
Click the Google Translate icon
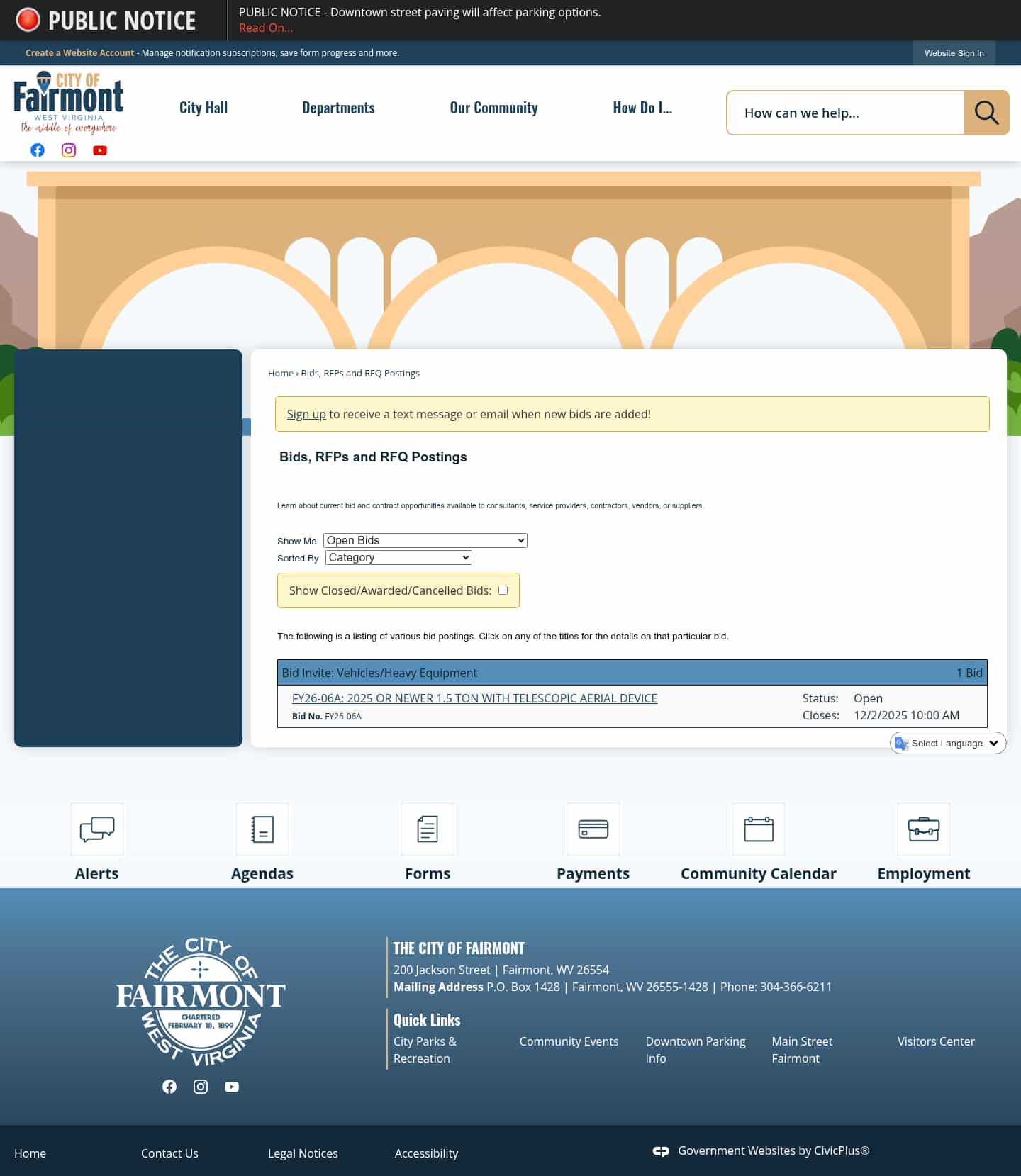pyautogui.click(x=901, y=743)
